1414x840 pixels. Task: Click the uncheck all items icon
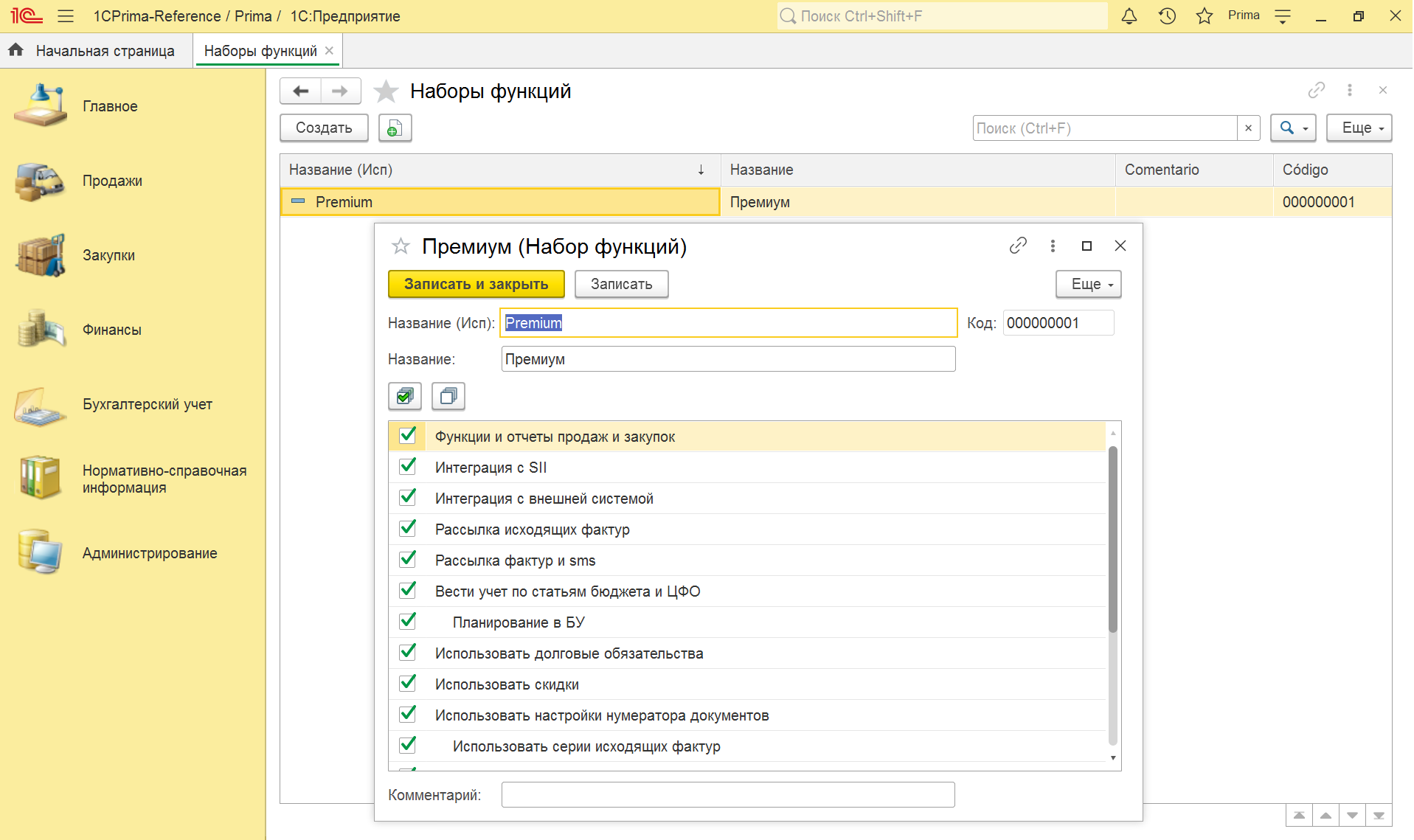(x=448, y=396)
